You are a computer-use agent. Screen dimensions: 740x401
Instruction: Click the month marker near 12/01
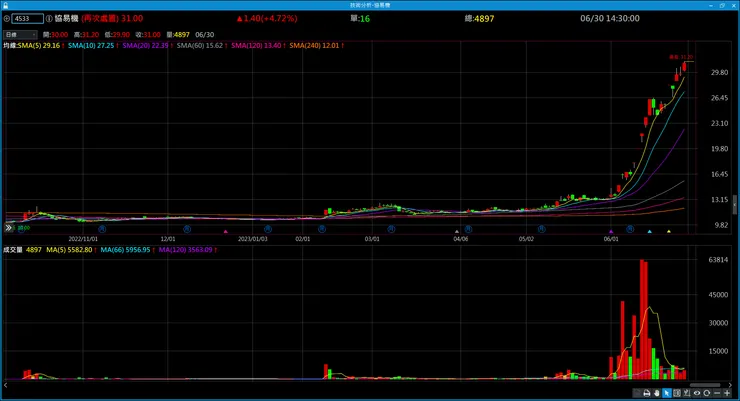click(x=187, y=229)
